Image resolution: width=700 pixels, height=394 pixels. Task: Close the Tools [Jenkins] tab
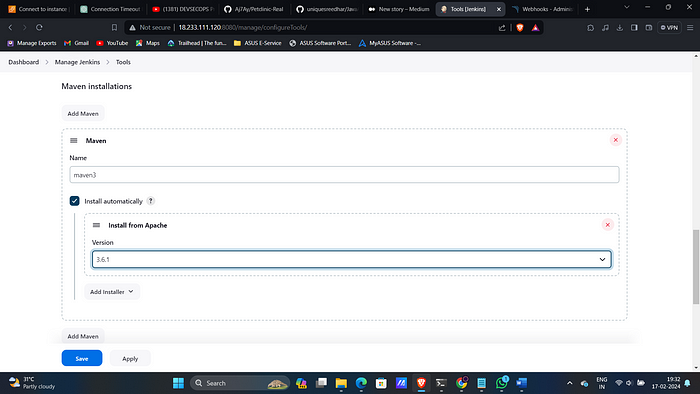(499, 9)
